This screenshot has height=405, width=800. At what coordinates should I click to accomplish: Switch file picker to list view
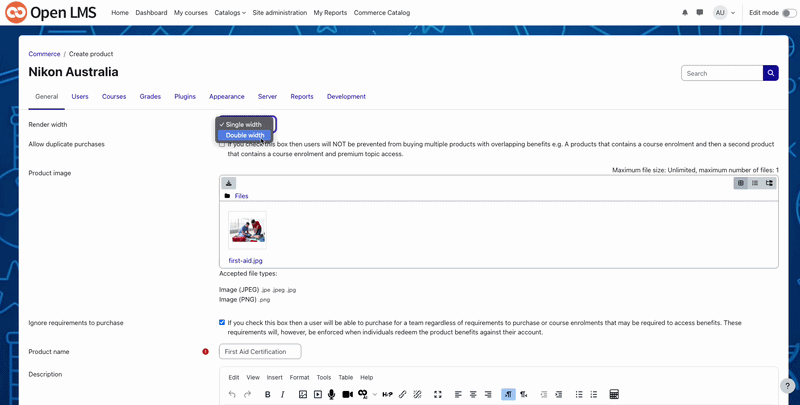[x=755, y=183]
